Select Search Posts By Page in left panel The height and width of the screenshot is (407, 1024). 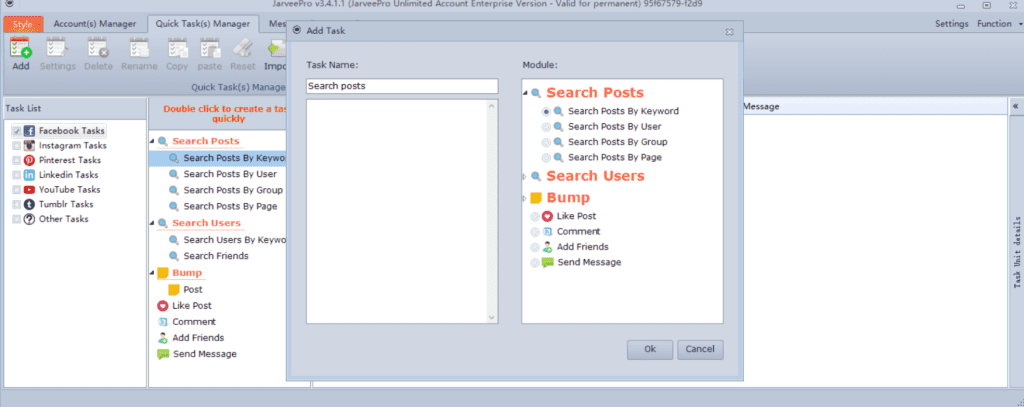pyautogui.click(x=231, y=206)
